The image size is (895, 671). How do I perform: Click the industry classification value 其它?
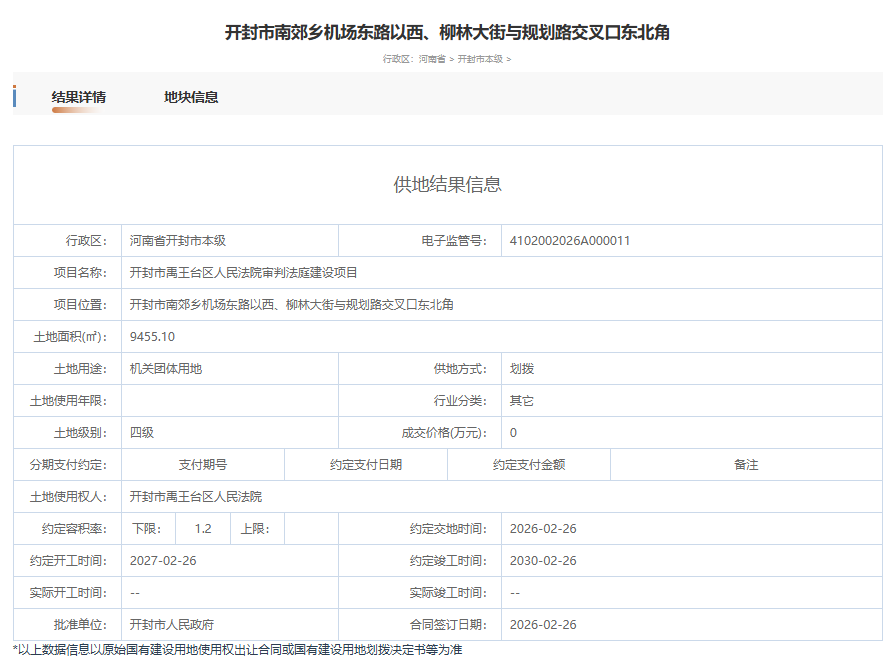click(x=522, y=401)
